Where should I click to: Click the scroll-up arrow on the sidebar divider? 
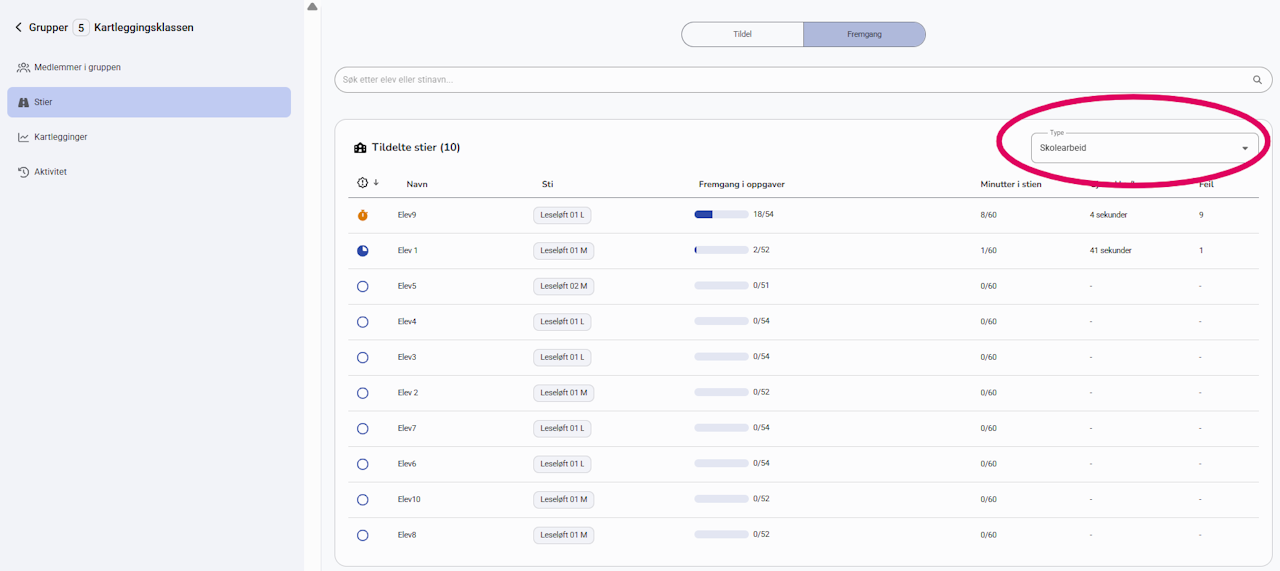[312, 6]
